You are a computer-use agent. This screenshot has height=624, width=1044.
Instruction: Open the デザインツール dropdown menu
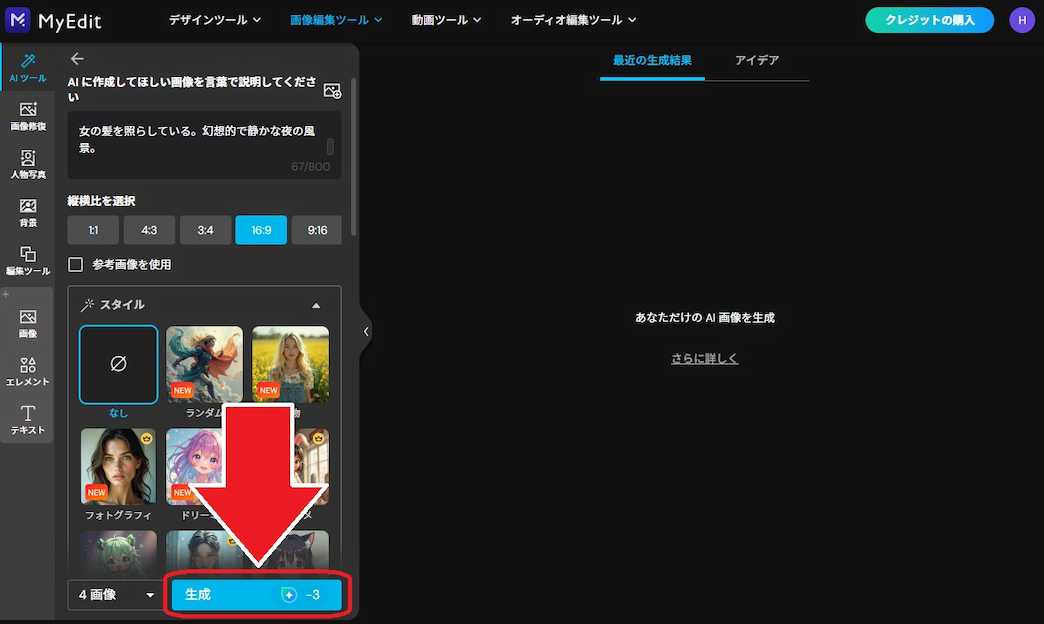coord(214,20)
